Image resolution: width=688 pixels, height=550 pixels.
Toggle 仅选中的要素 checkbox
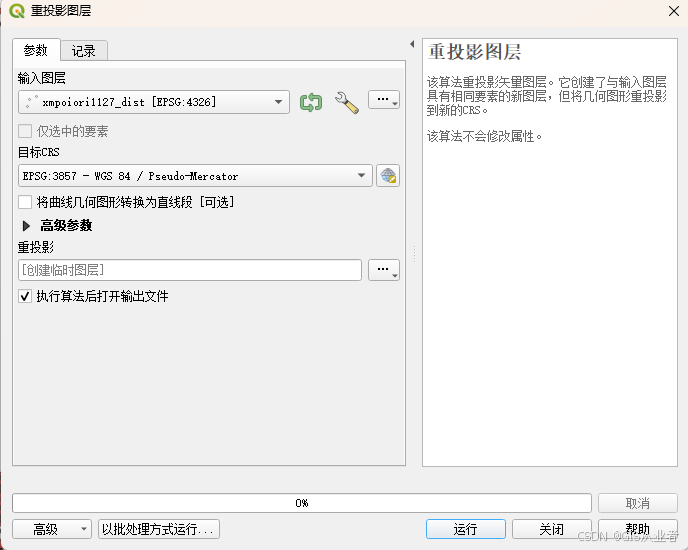25,131
